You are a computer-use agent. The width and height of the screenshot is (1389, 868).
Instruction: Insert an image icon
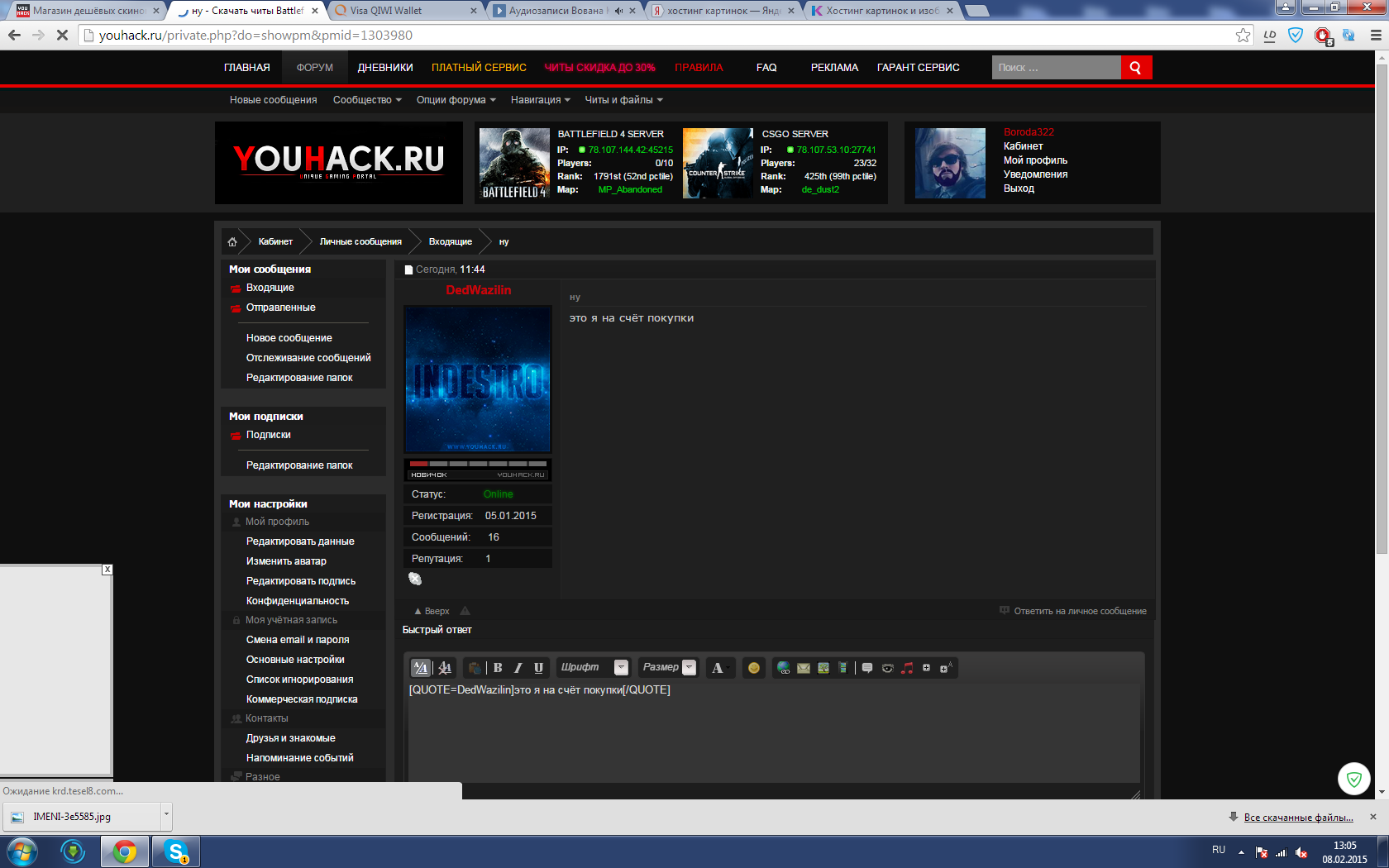[x=823, y=668]
